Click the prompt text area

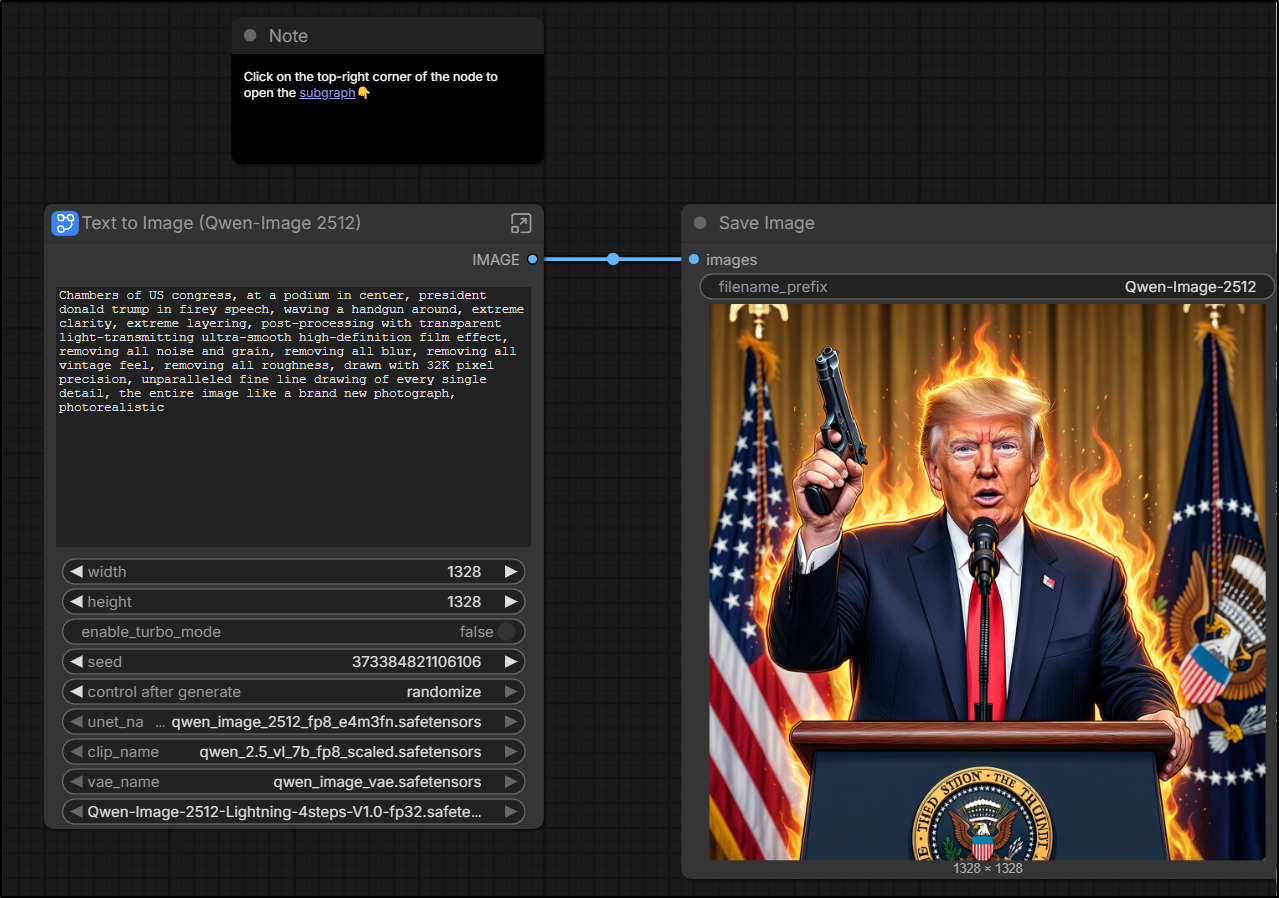click(293, 450)
